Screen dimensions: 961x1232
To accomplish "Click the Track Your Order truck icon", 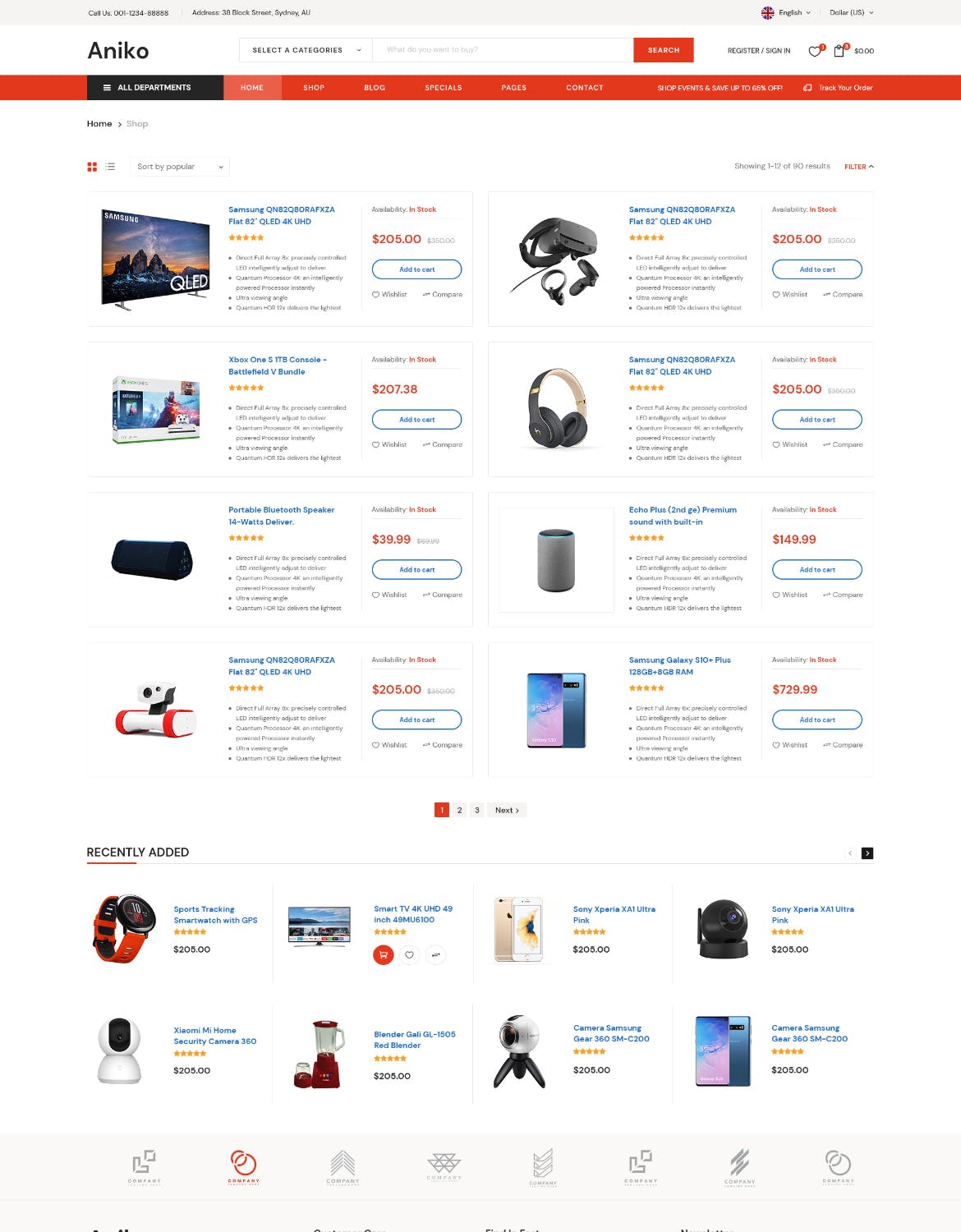I will point(808,87).
